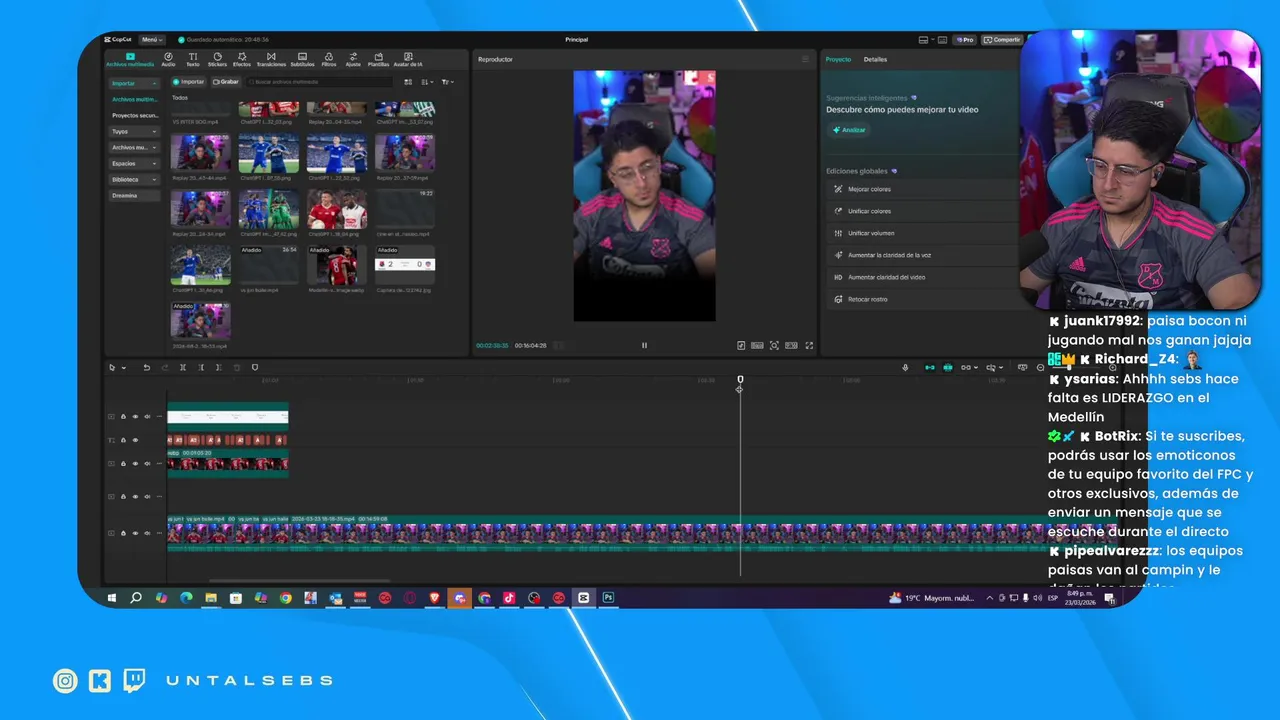The image size is (1280, 720).
Task: Open the Ajuste panel tab
Action: tap(353, 59)
